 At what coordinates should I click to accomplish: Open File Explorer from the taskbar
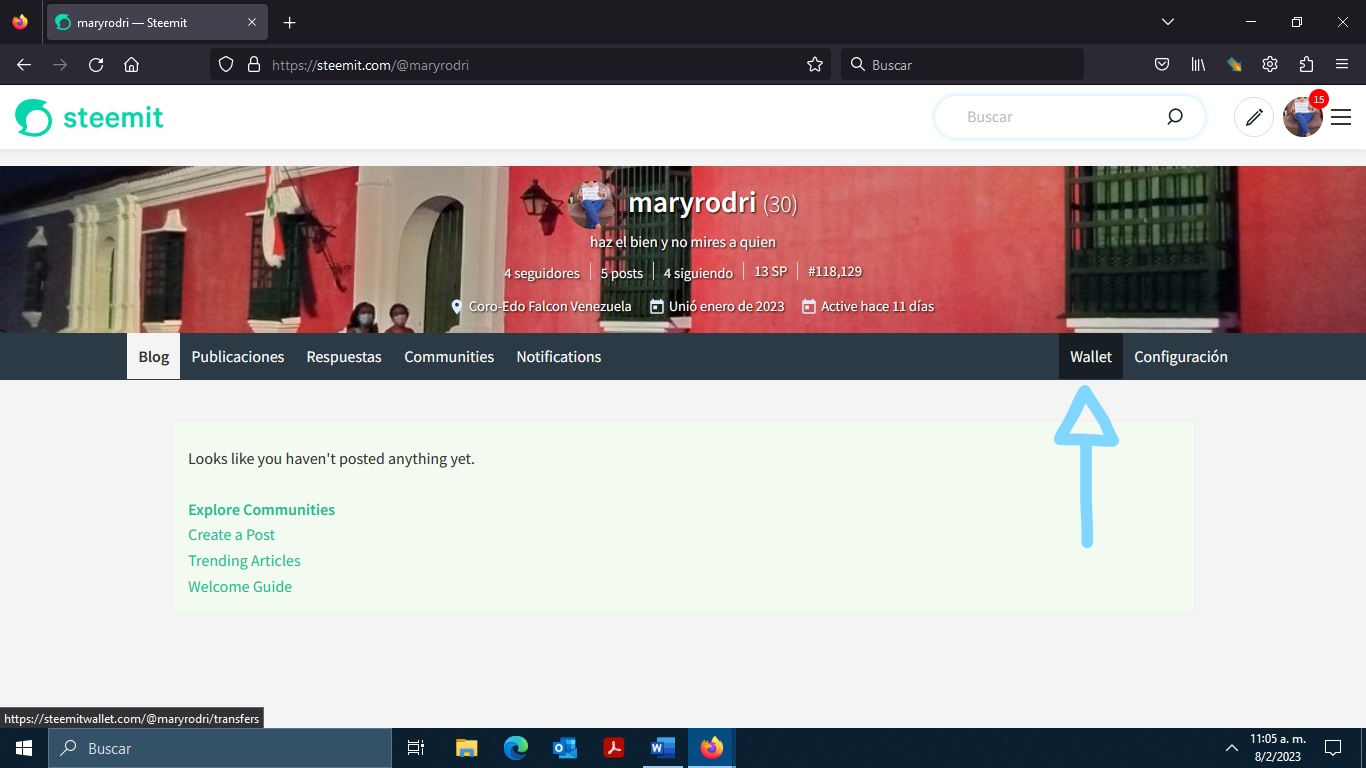467,748
